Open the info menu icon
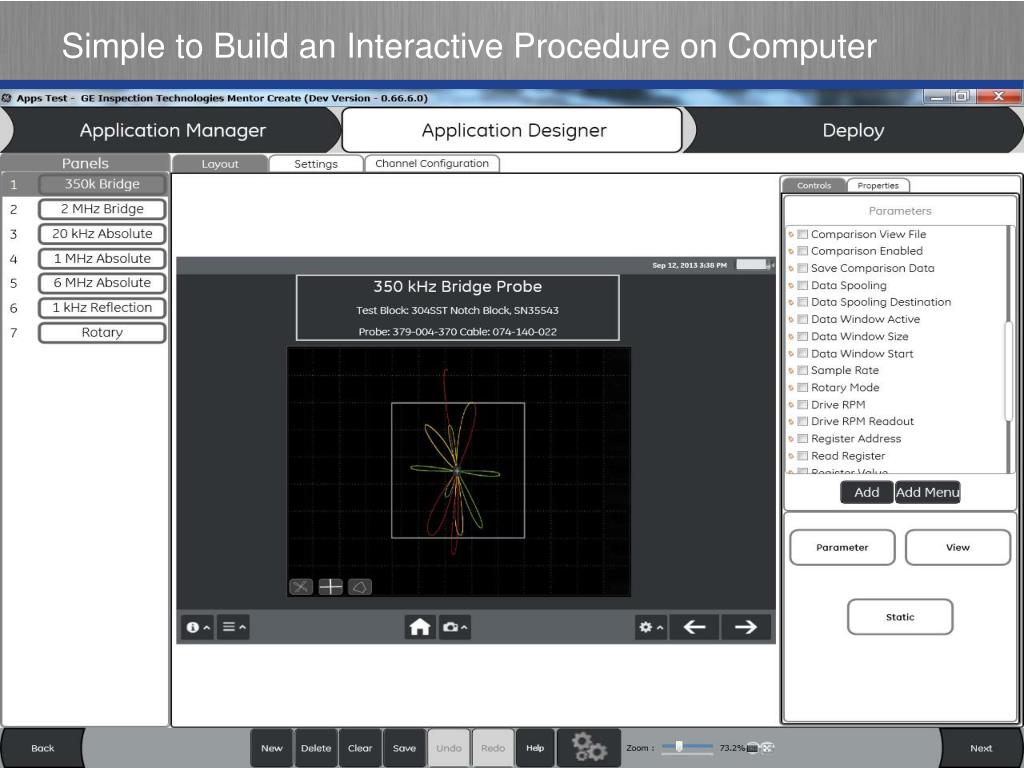This screenshot has height=768, width=1024. pos(197,627)
